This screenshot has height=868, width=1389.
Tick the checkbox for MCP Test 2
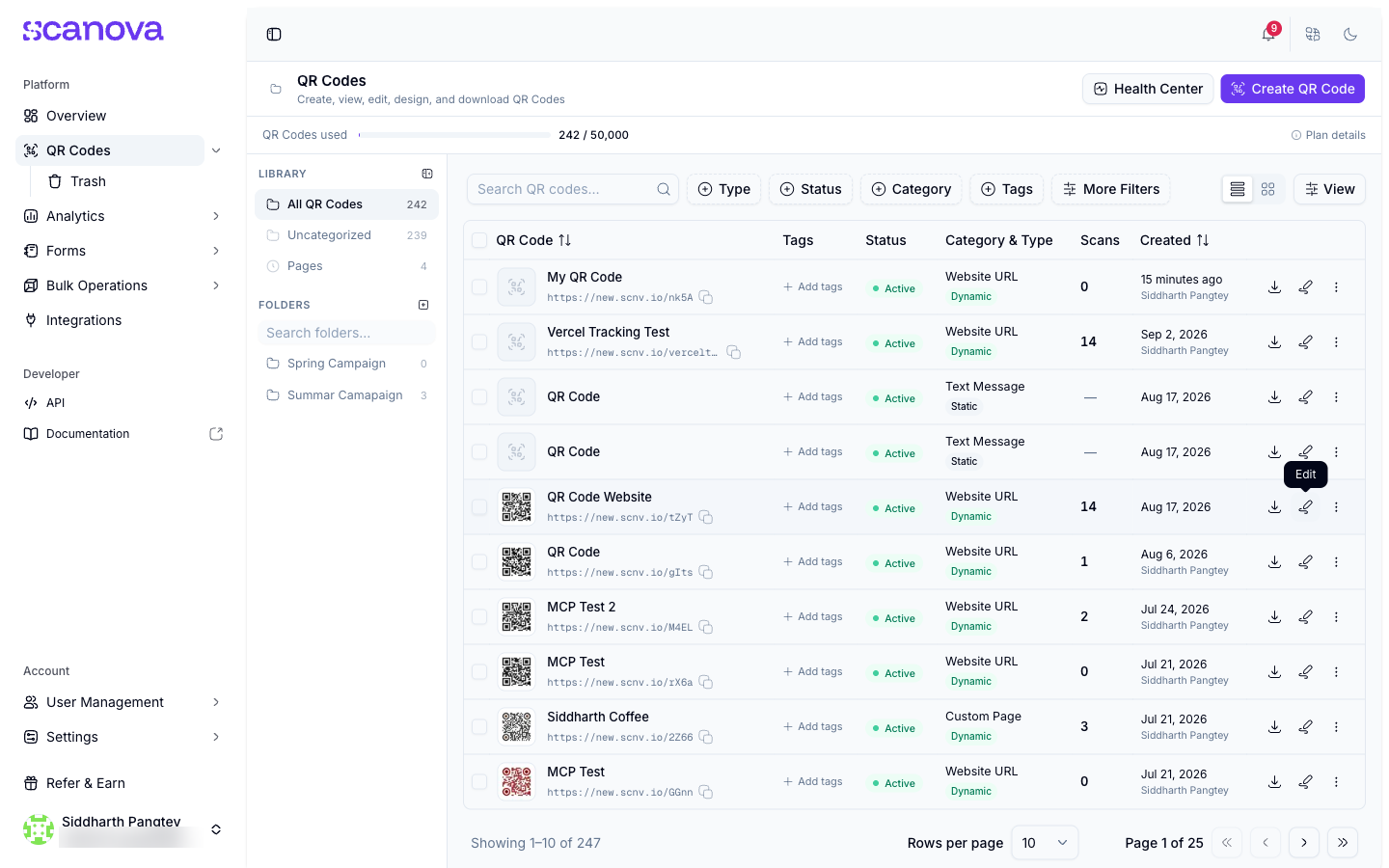[x=479, y=616]
